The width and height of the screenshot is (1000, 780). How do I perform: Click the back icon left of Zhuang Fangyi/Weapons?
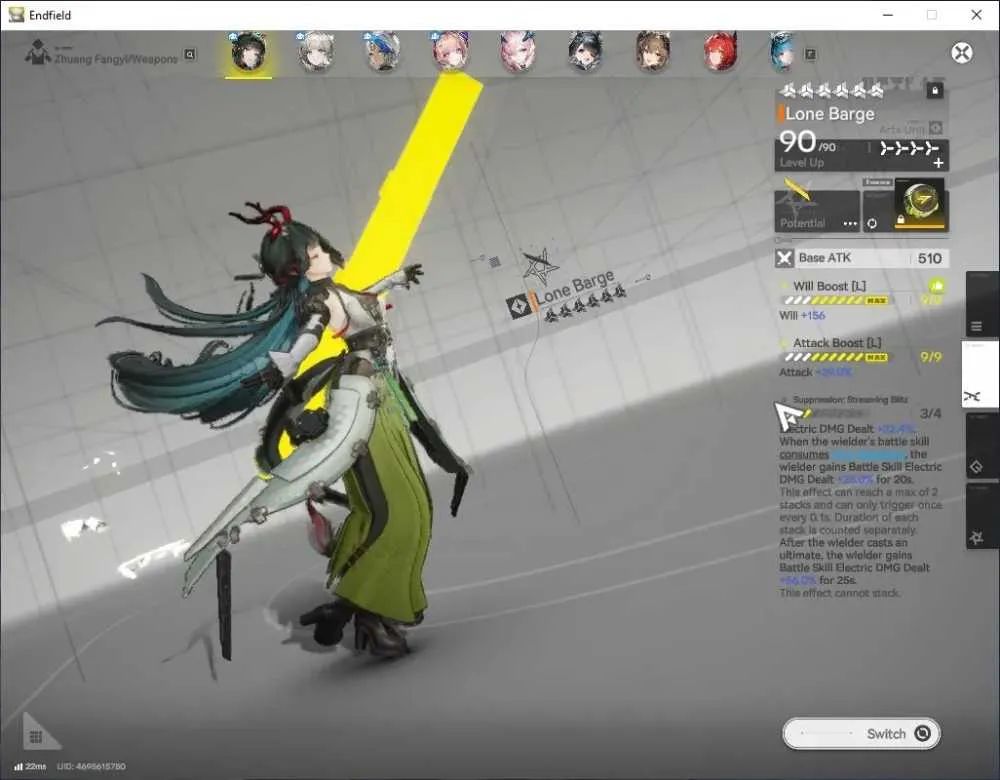[x=38, y=52]
